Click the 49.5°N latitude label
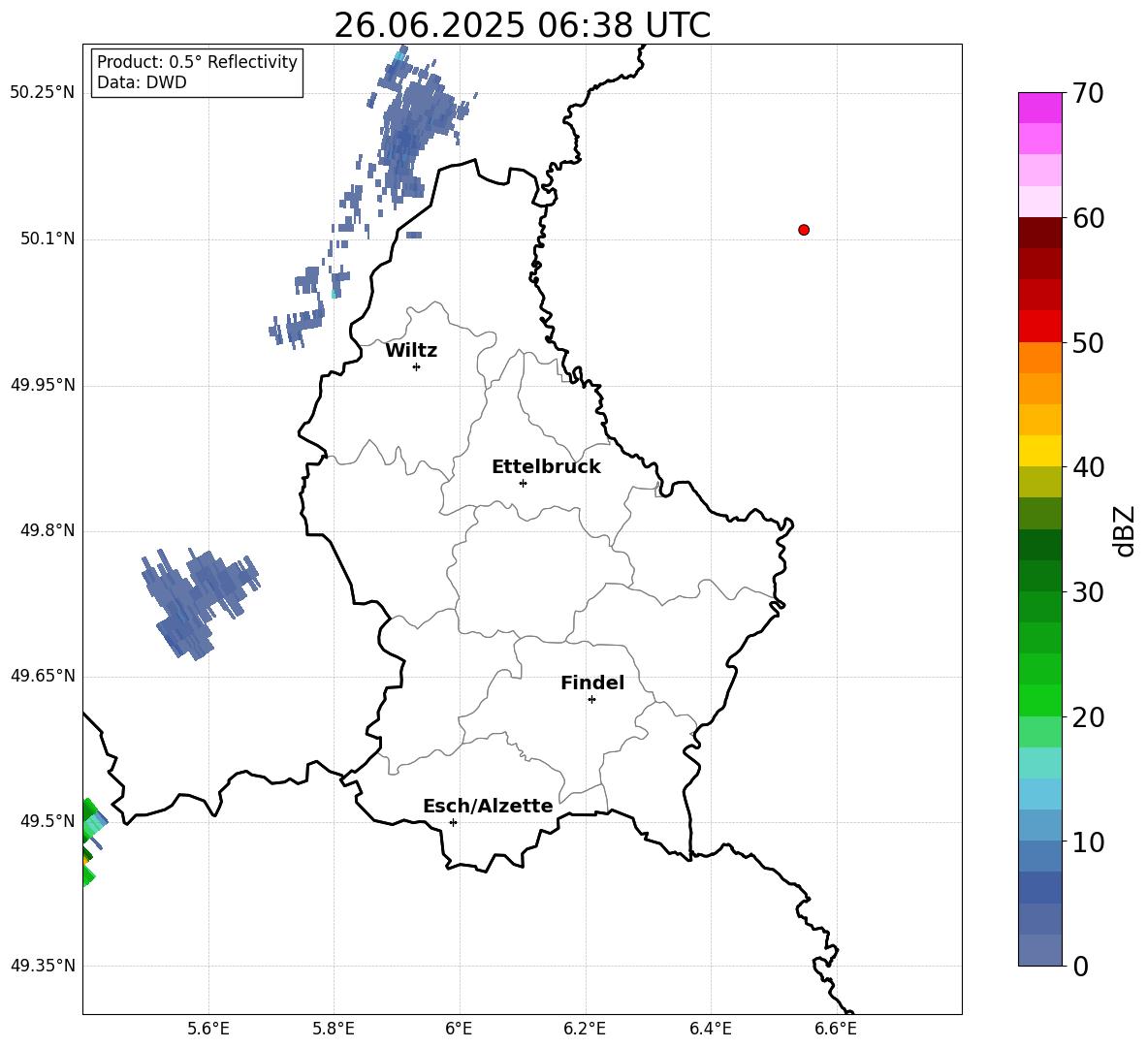Viewport: 1148px width, 1048px height. point(48,821)
